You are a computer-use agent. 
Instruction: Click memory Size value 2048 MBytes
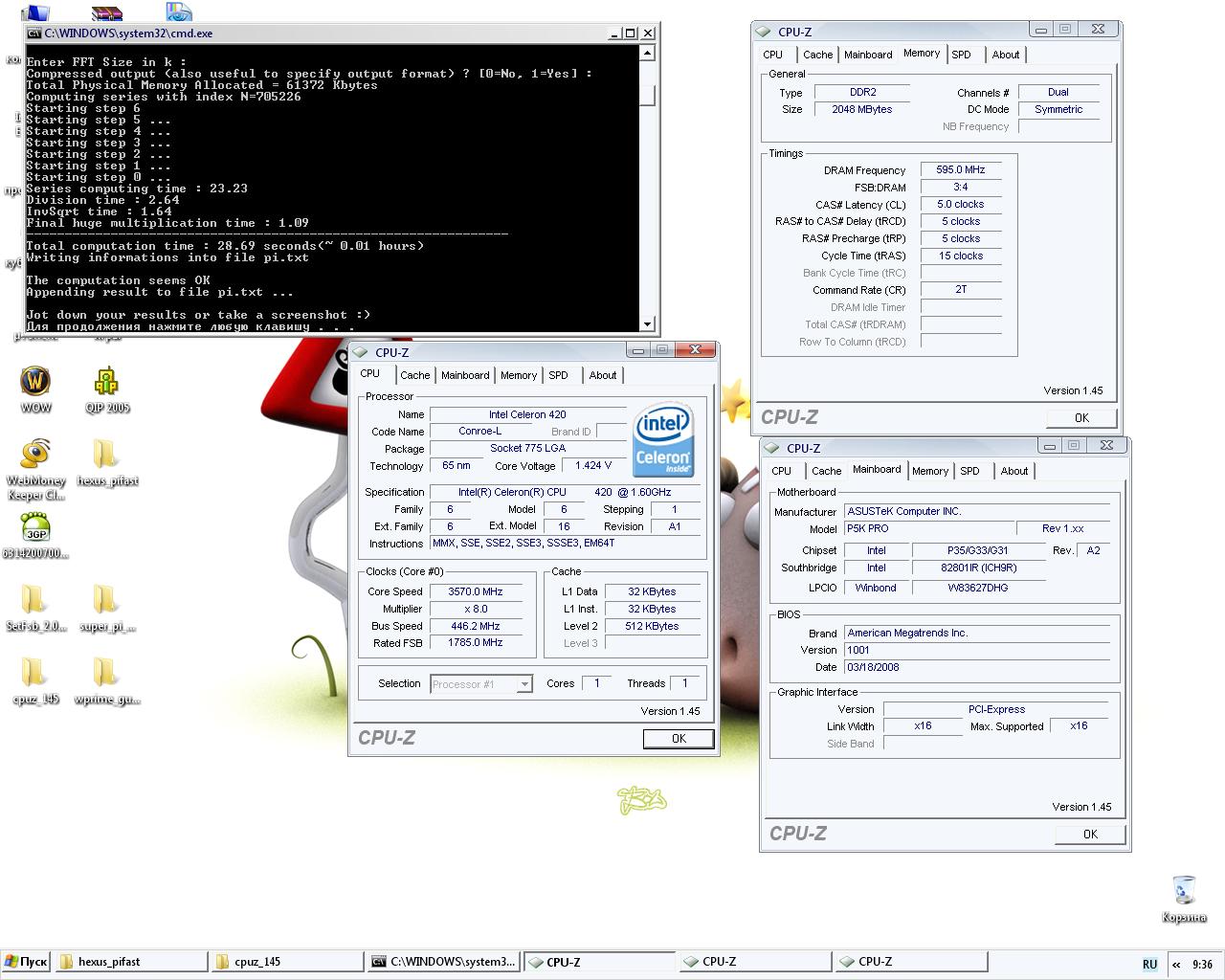pyautogui.click(x=862, y=109)
